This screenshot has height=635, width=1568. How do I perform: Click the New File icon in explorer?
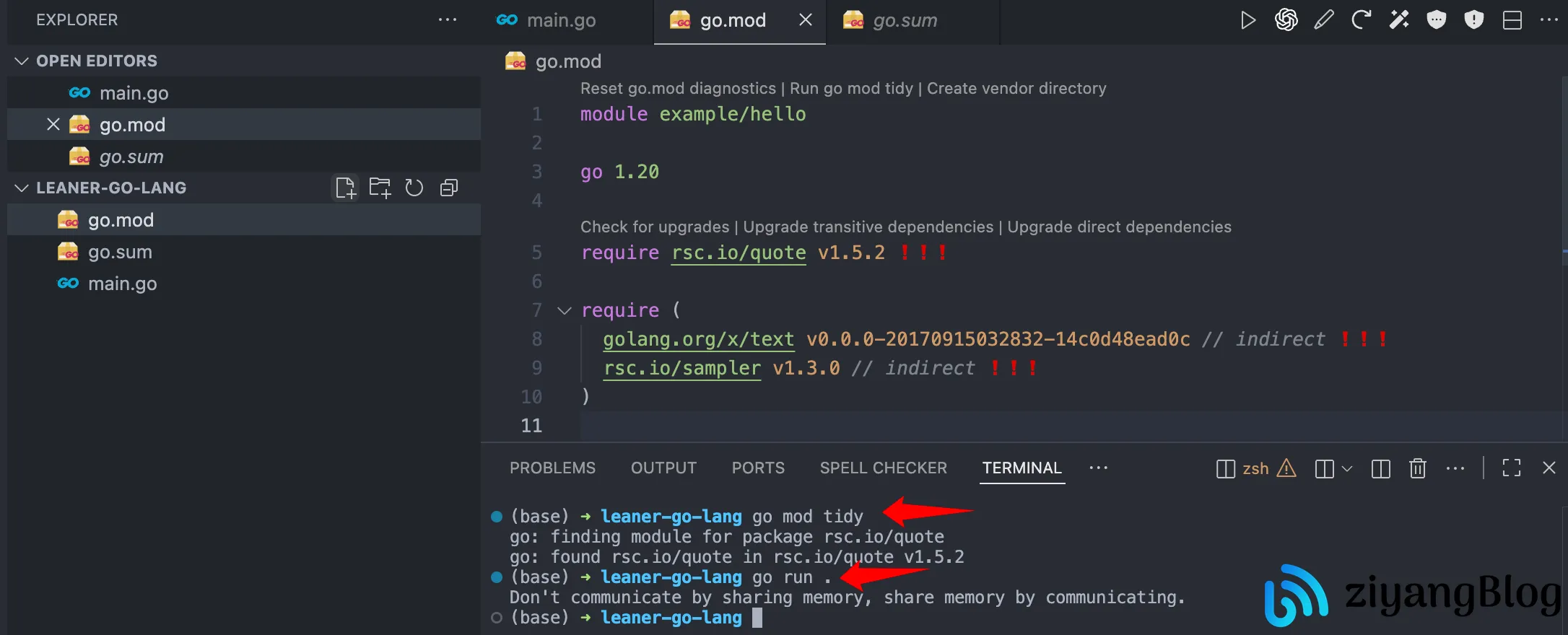[x=345, y=188]
